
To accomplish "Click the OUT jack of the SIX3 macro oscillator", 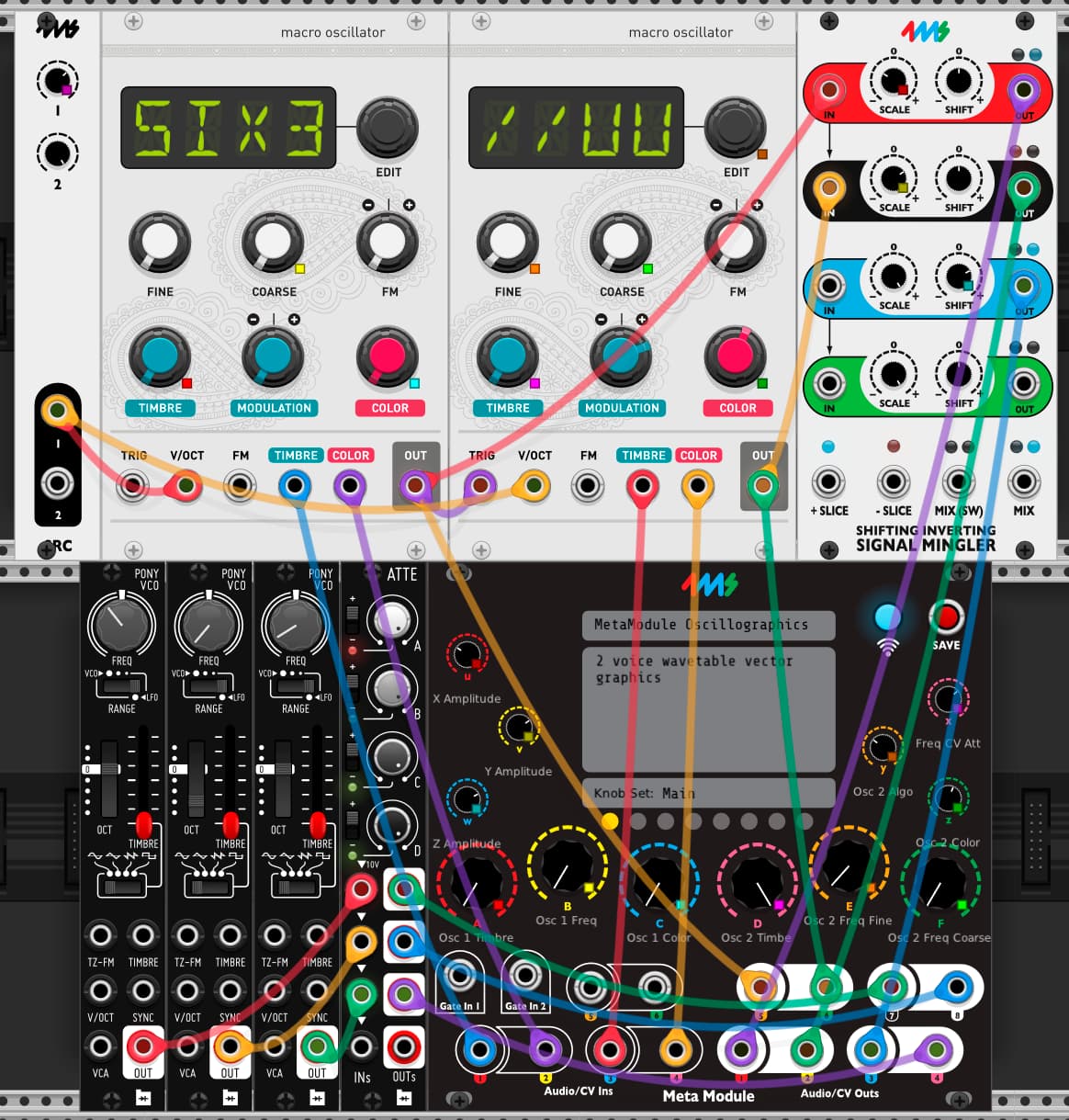I will click(414, 485).
